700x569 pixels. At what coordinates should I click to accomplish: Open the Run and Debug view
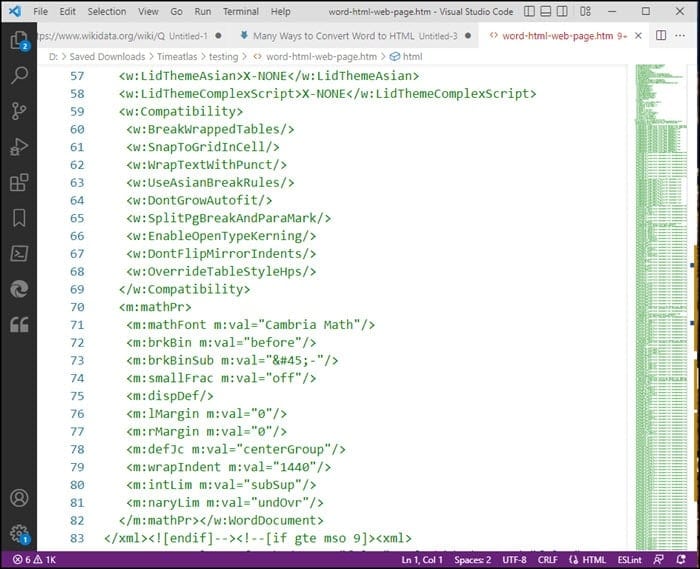pyautogui.click(x=19, y=146)
